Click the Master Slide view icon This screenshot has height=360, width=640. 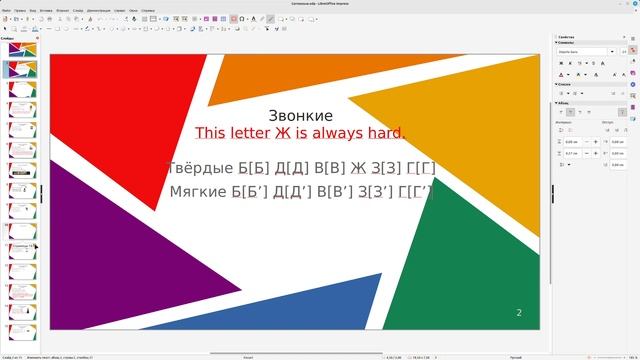[x=166, y=19]
